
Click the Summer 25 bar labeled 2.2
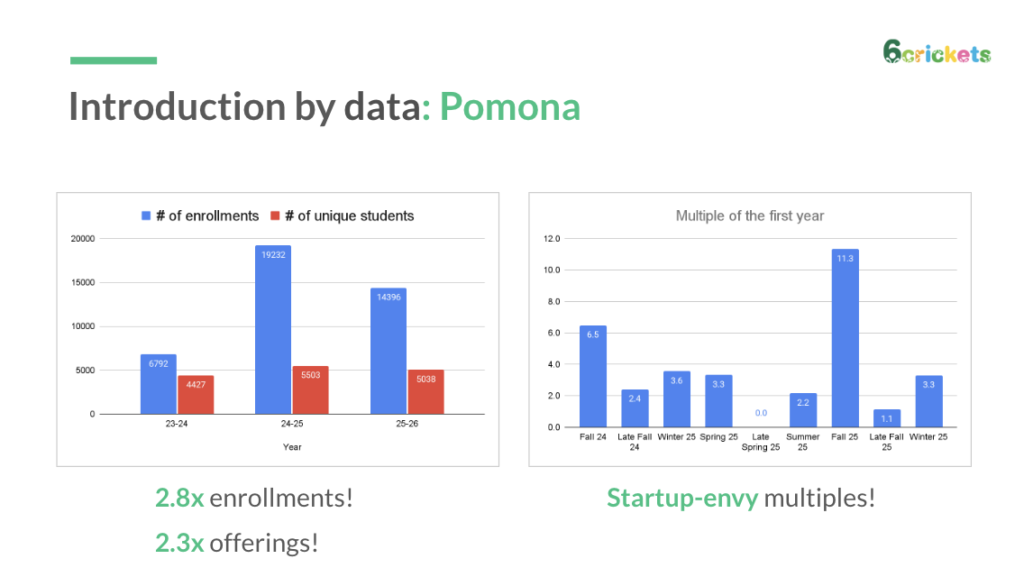click(803, 410)
